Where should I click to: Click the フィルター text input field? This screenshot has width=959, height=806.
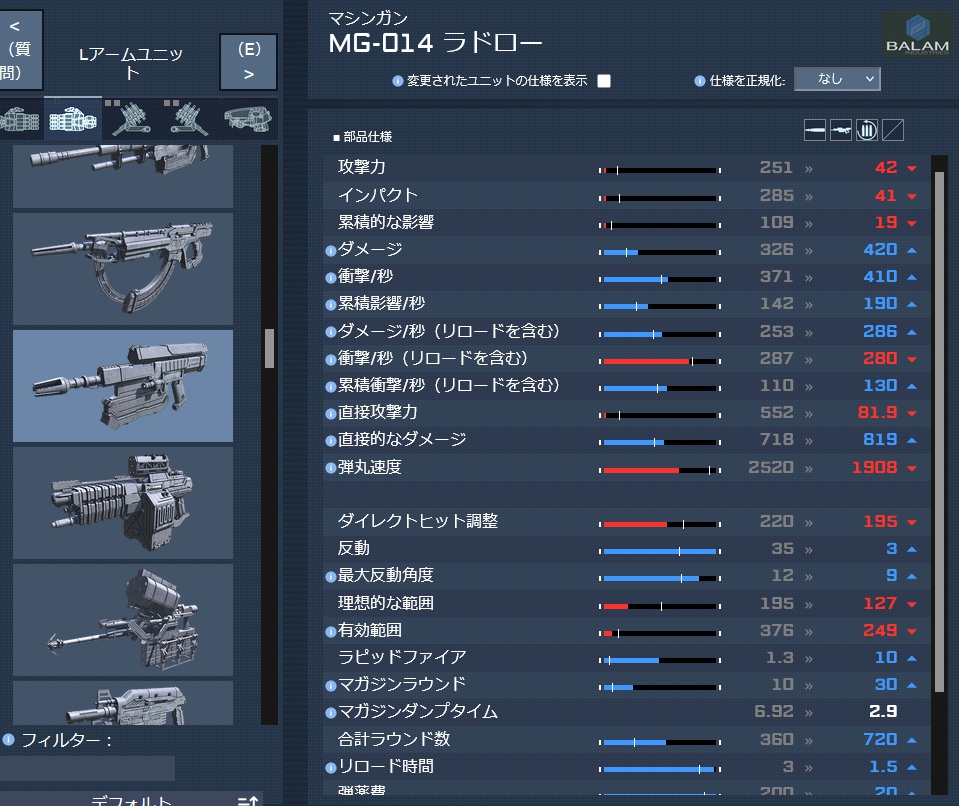(x=87, y=768)
